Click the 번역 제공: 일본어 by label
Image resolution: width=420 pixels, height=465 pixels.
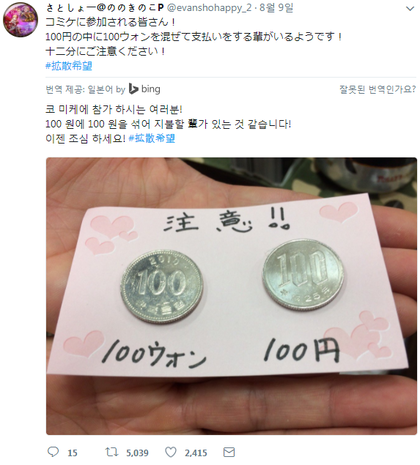[x=85, y=89]
